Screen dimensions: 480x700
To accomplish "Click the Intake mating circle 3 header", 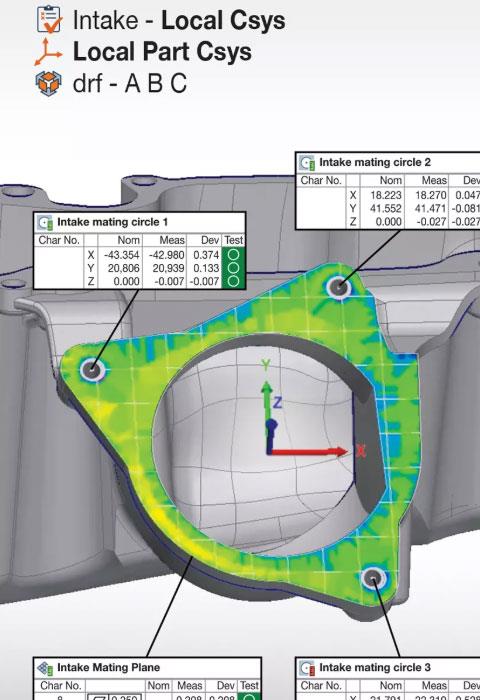I will point(375,668).
